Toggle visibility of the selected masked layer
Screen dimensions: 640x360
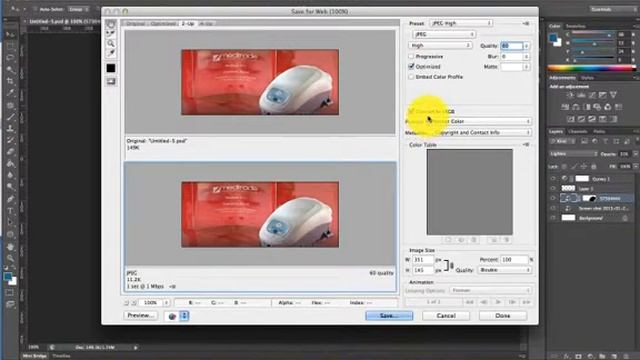[x=553, y=198]
